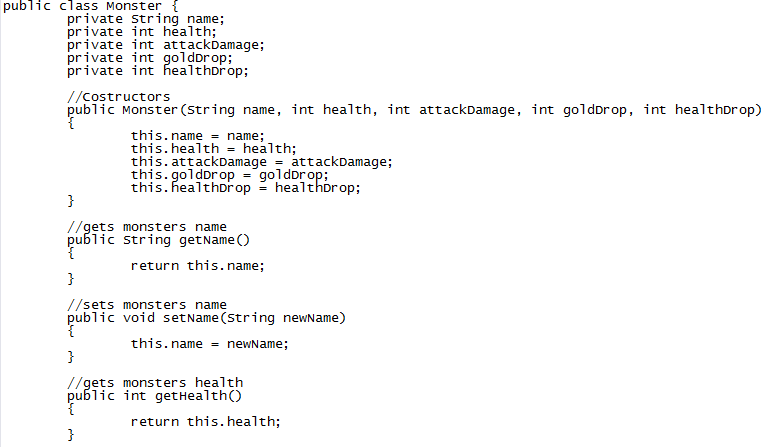Click the attackDamage field declaration
The height and width of the screenshot is (447, 772).
(165, 45)
